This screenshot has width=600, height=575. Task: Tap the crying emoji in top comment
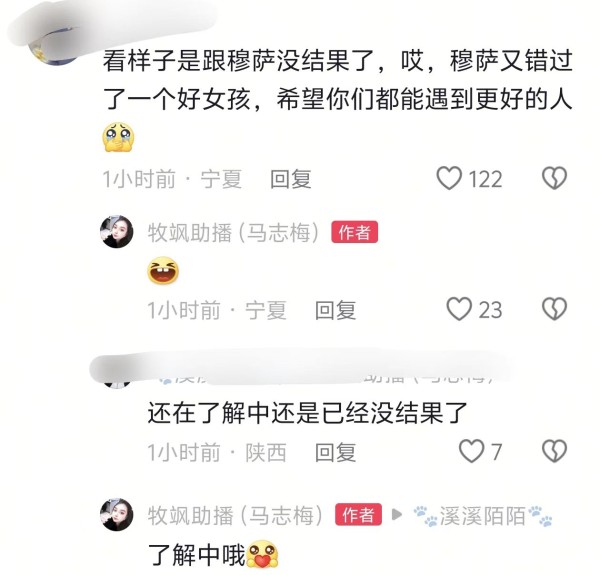(x=118, y=137)
